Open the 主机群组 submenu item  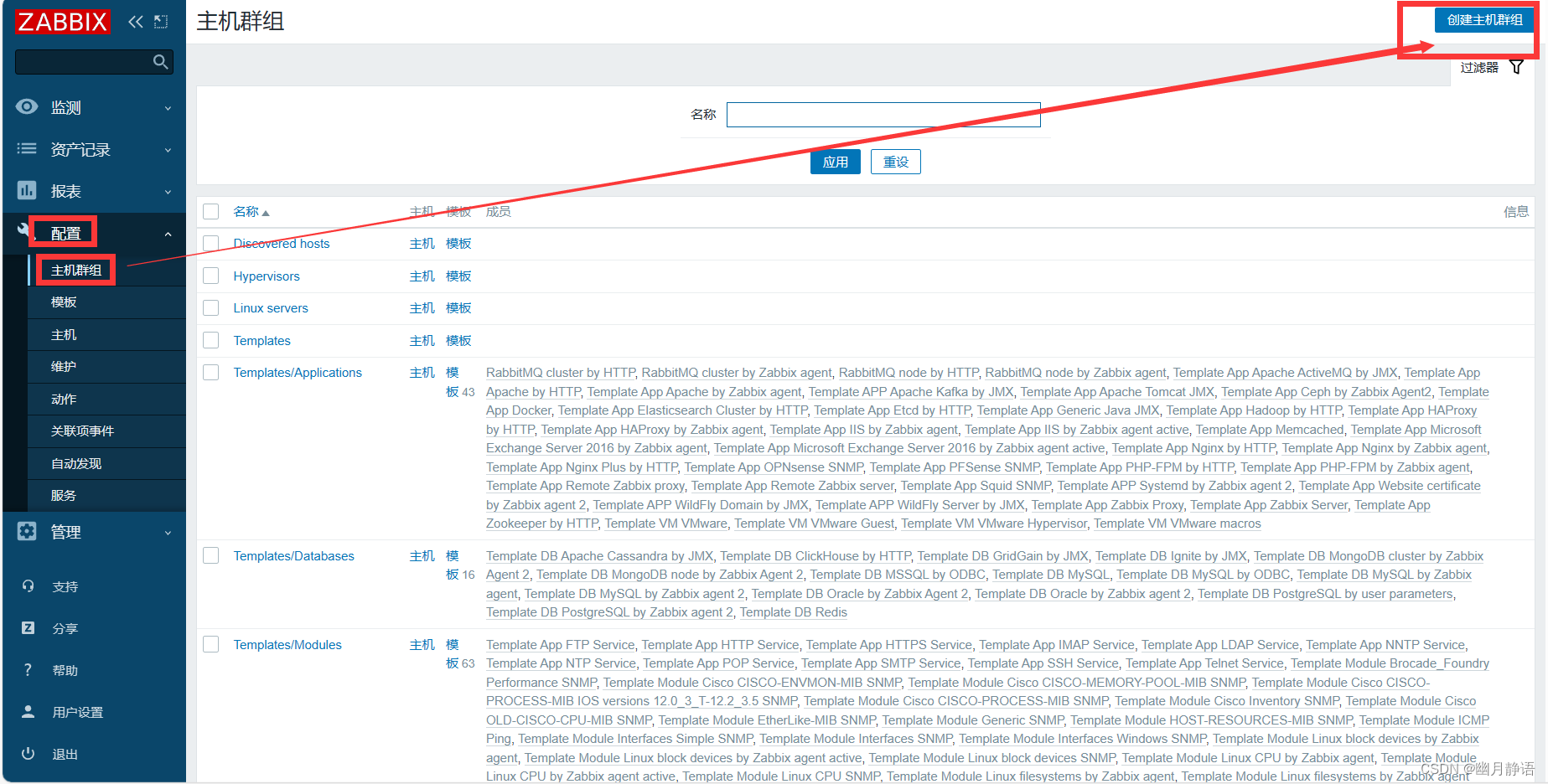(x=76, y=270)
